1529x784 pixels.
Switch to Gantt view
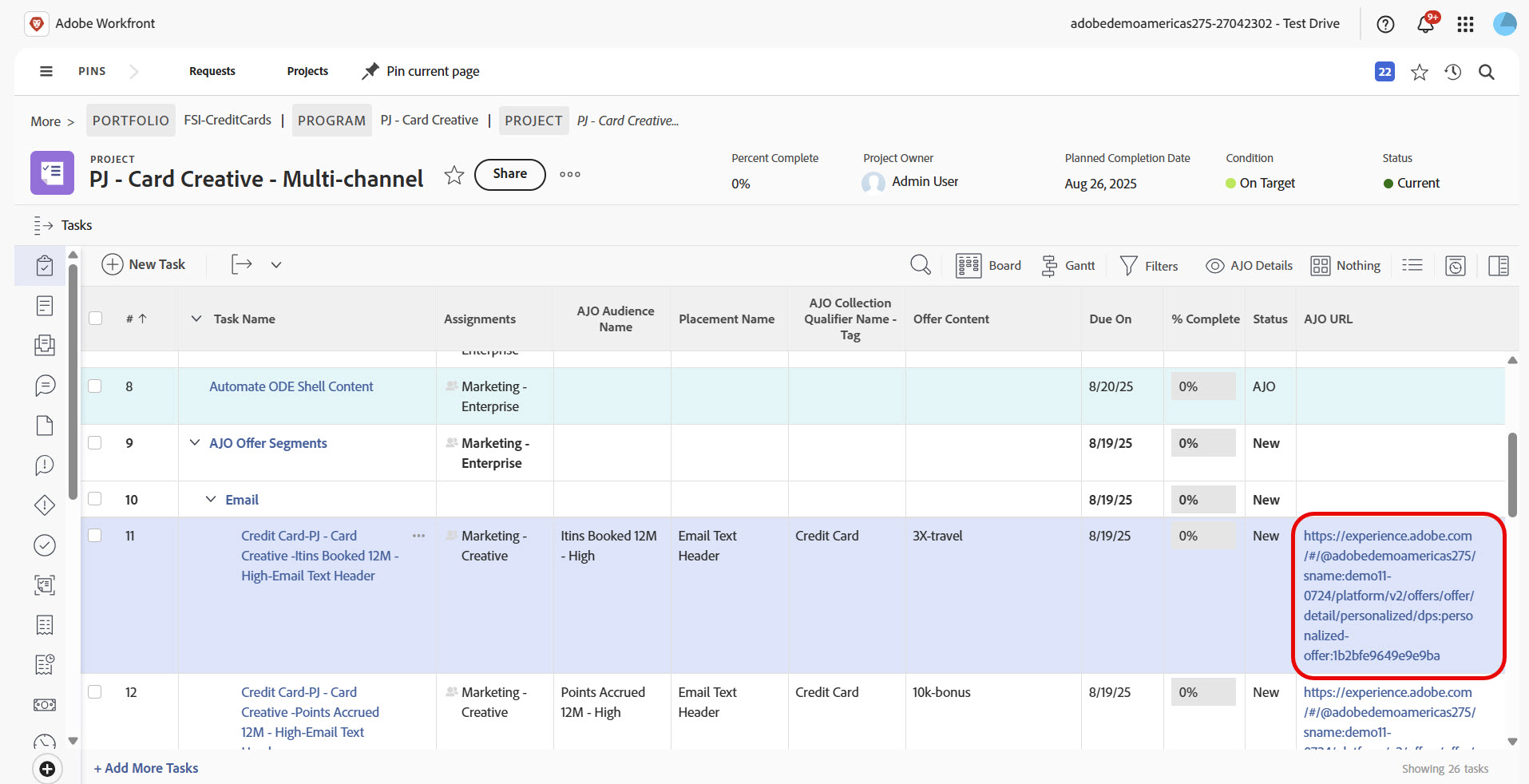coord(1068,266)
